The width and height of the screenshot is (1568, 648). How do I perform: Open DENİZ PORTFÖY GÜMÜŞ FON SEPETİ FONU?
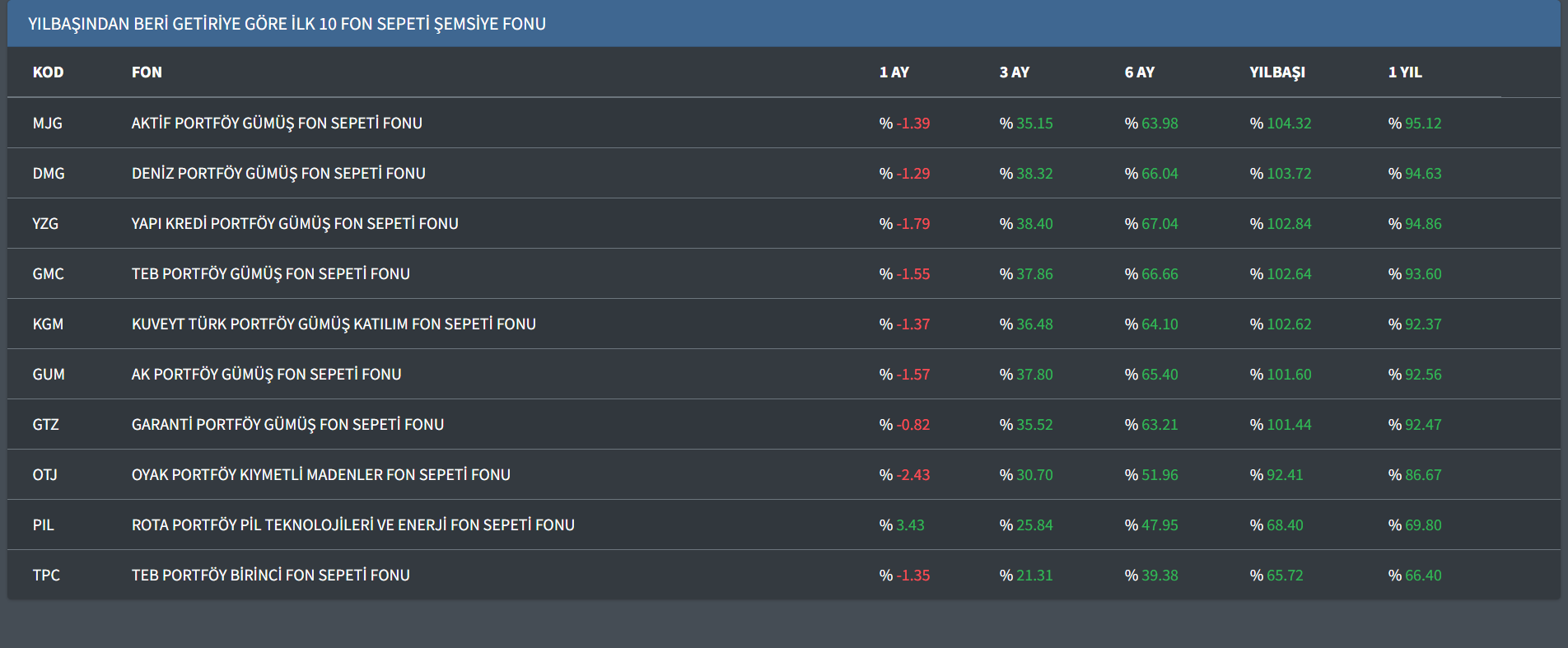point(278,174)
